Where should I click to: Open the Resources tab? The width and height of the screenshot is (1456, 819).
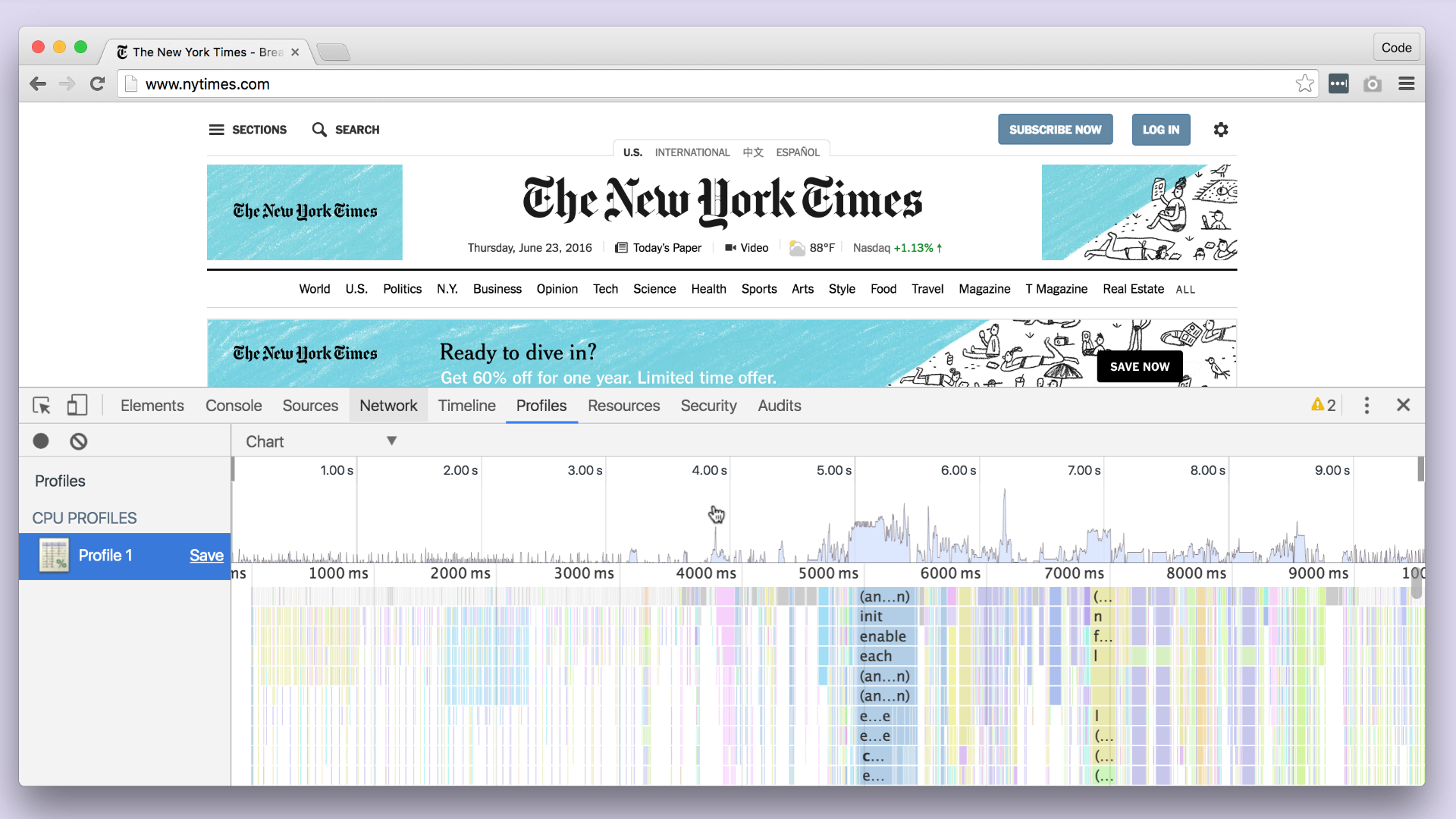pyautogui.click(x=624, y=406)
